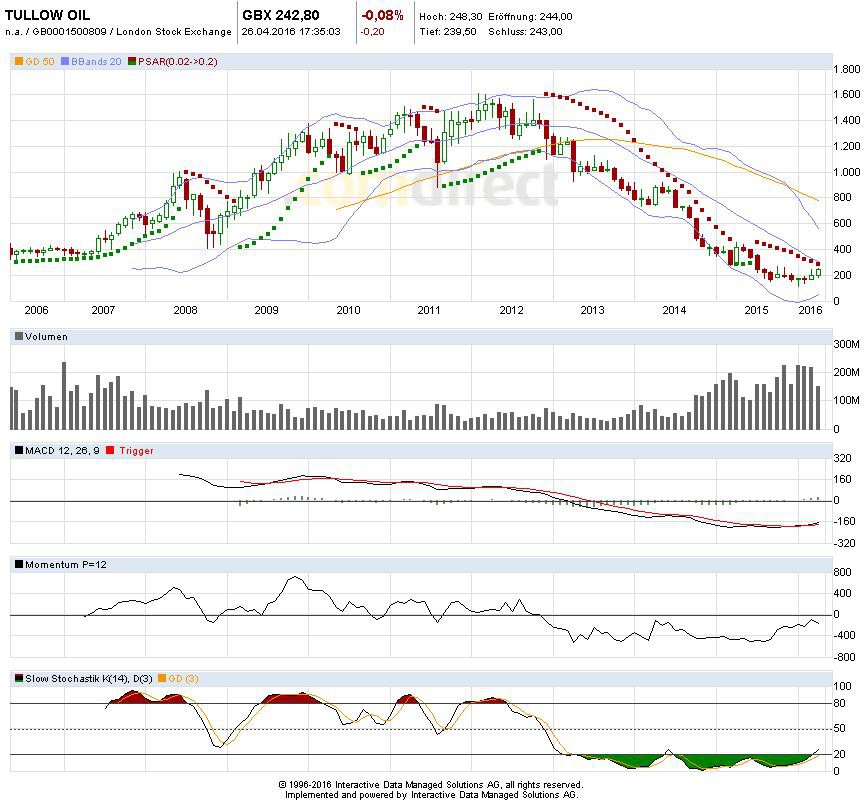This screenshot has width=864, height=800.
Task: Select the 2012 label on time axis
Action: click(x=511, y=310)
